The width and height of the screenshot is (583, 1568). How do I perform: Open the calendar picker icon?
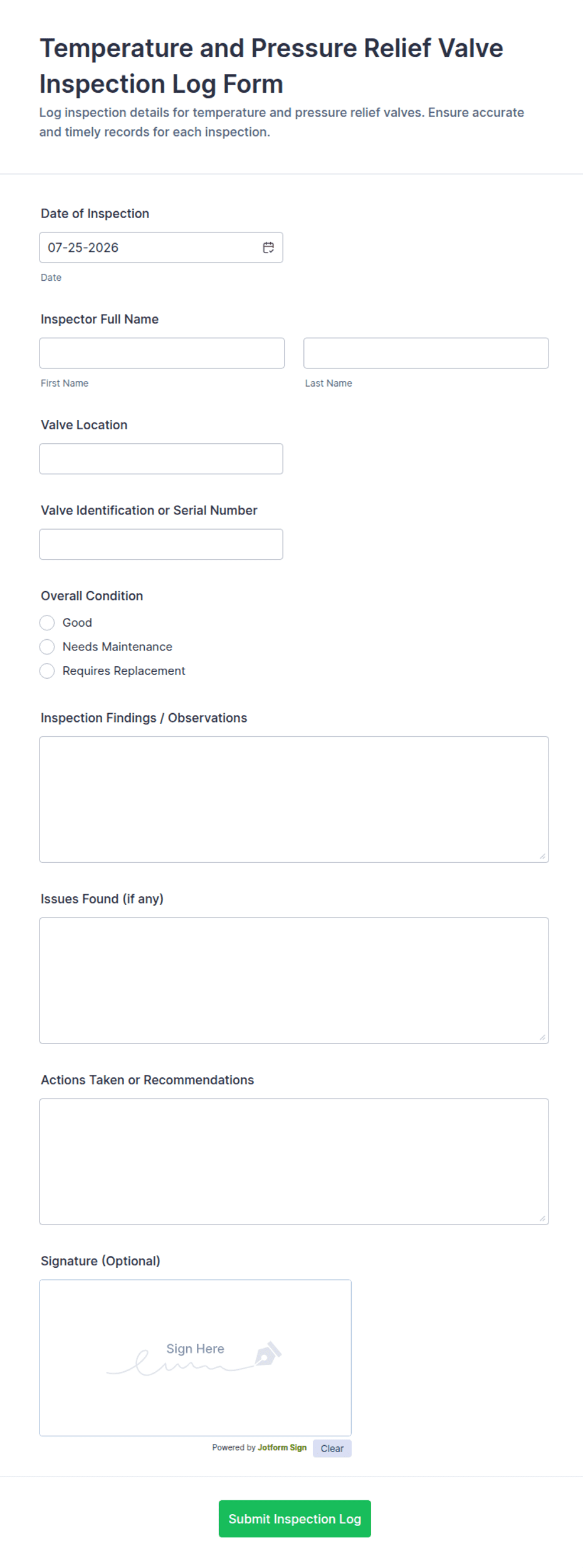(x=268, y=248)
